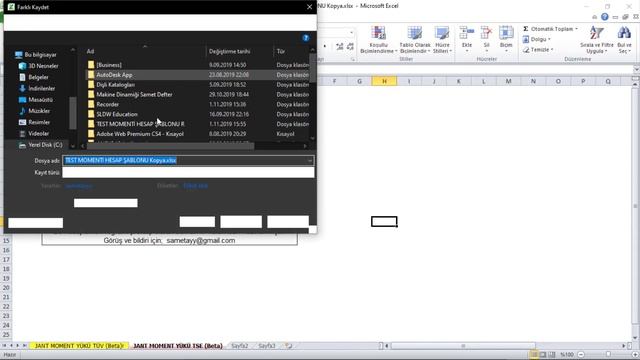Select İndirilenler in navigation pane
This screenshot has height=360, width=640.
[x=37, y=88]
